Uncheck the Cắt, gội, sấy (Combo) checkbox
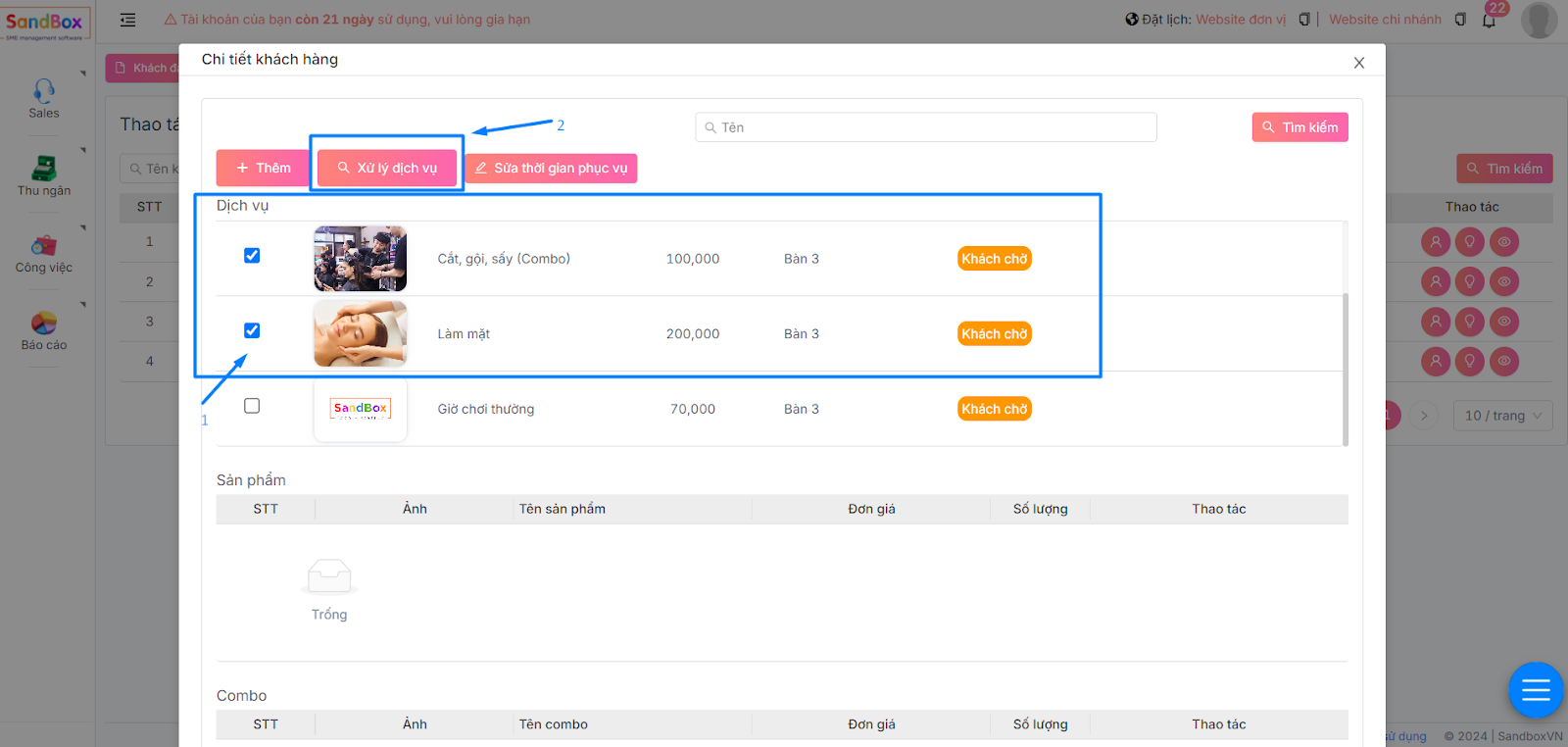Image resolution: width=1568 pixels, height=747 pixels. (252, 256)
